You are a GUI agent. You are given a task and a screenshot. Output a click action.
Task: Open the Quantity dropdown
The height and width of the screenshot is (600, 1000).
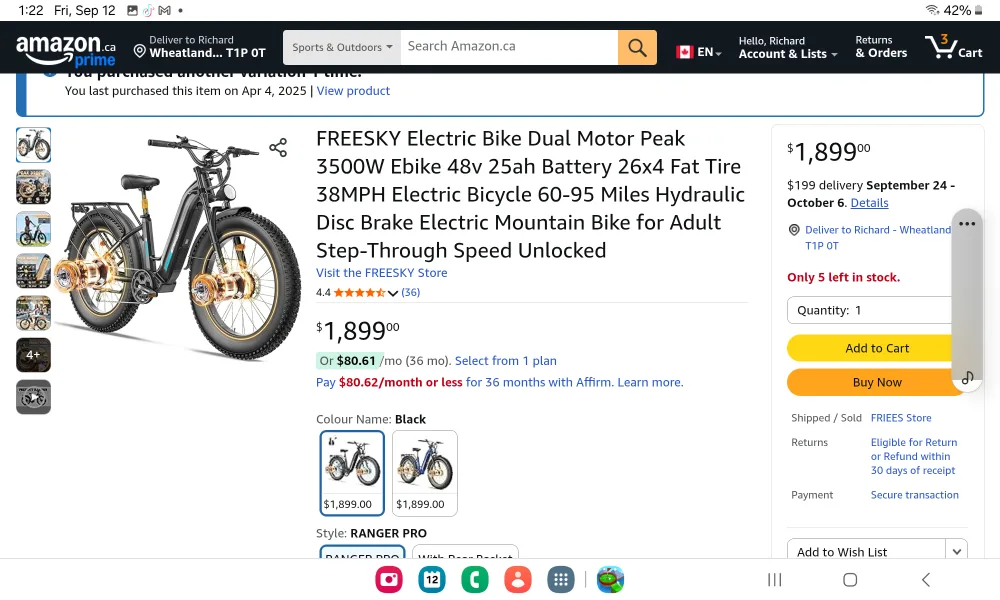pos(870,310)
